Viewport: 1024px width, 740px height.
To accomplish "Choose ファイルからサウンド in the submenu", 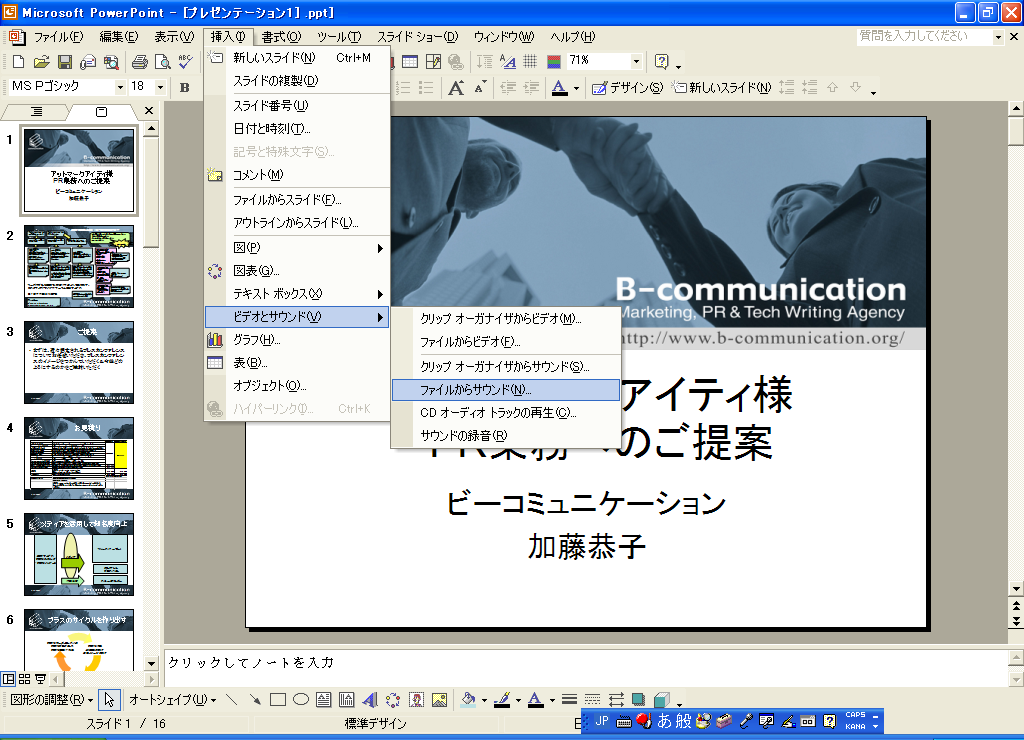I will click(x=476, y=390).
